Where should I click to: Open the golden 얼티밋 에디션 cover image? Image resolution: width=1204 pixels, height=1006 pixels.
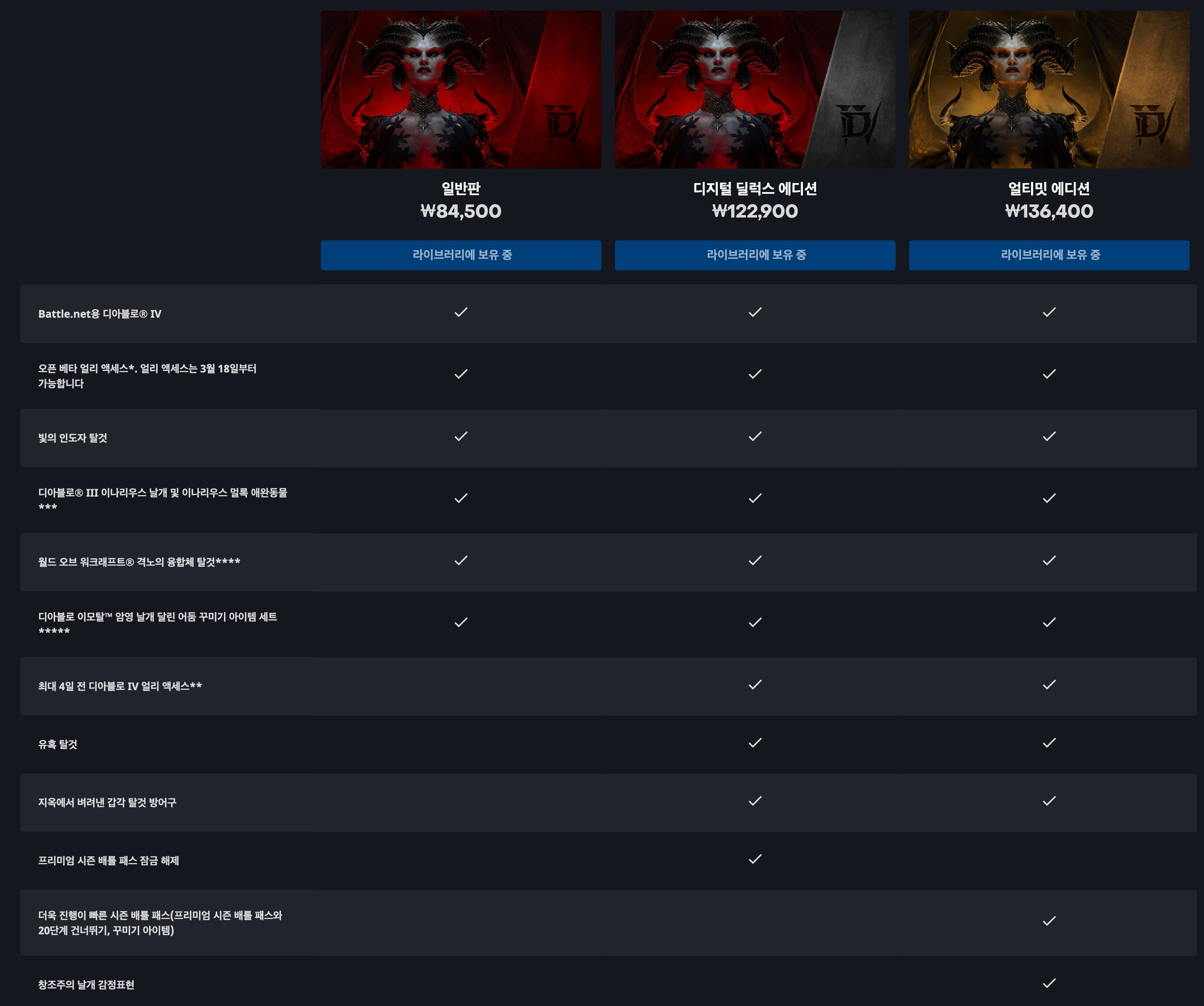1049,89
